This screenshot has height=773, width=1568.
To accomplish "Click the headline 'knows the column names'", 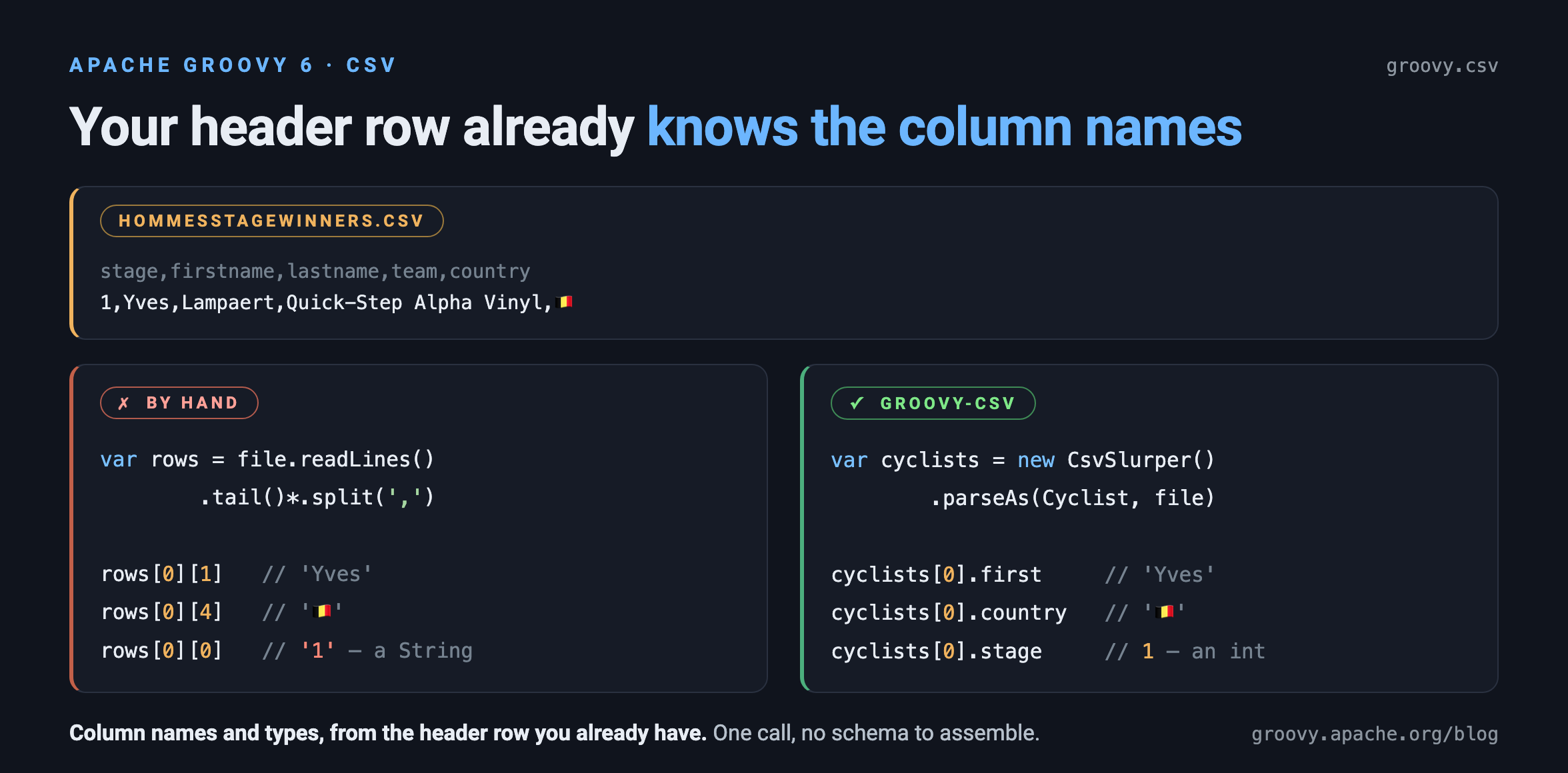I will pyautogui.click(x=944, y=127).
